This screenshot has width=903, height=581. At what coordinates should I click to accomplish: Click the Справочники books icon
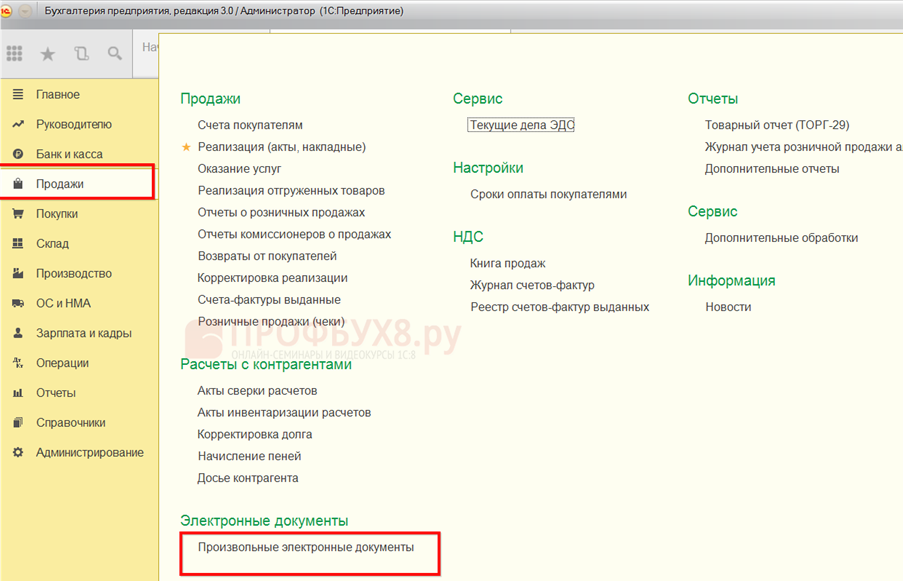point(18,423)
